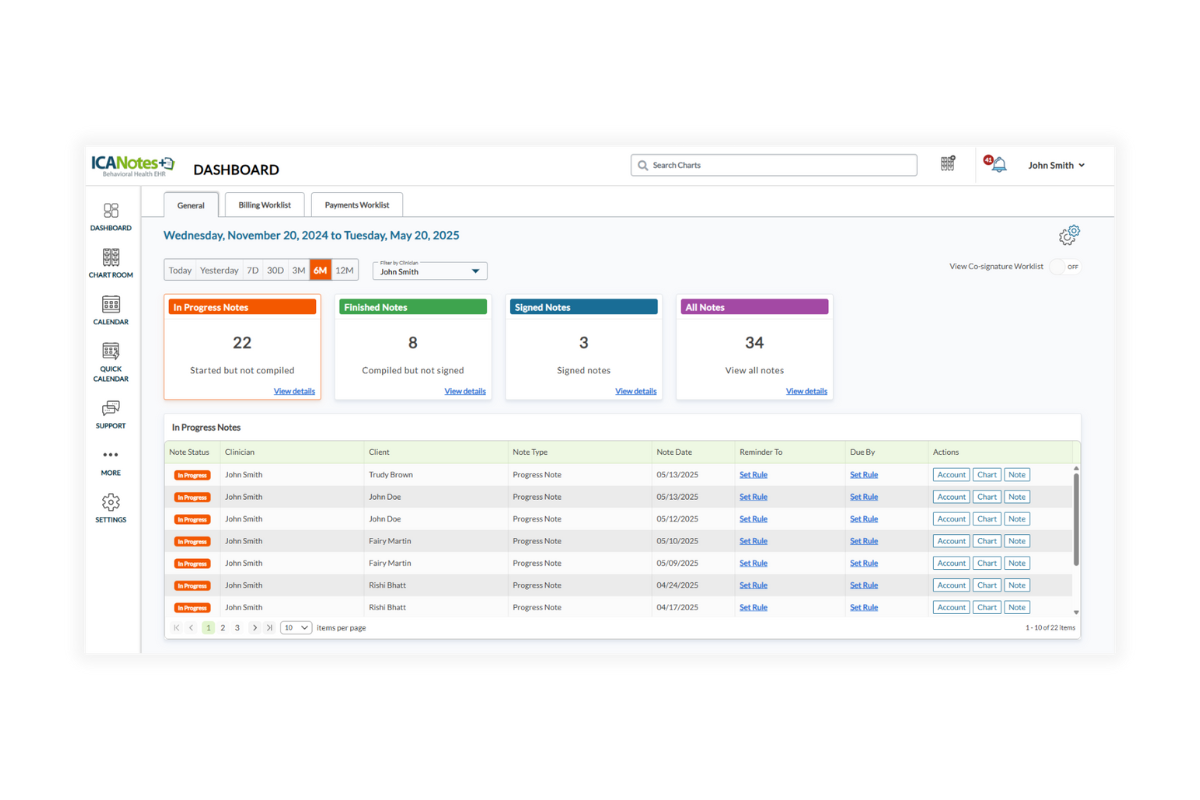Open the dashboard configuration gear icon
1200x800 pixels.
click(x=1070, y=235)
